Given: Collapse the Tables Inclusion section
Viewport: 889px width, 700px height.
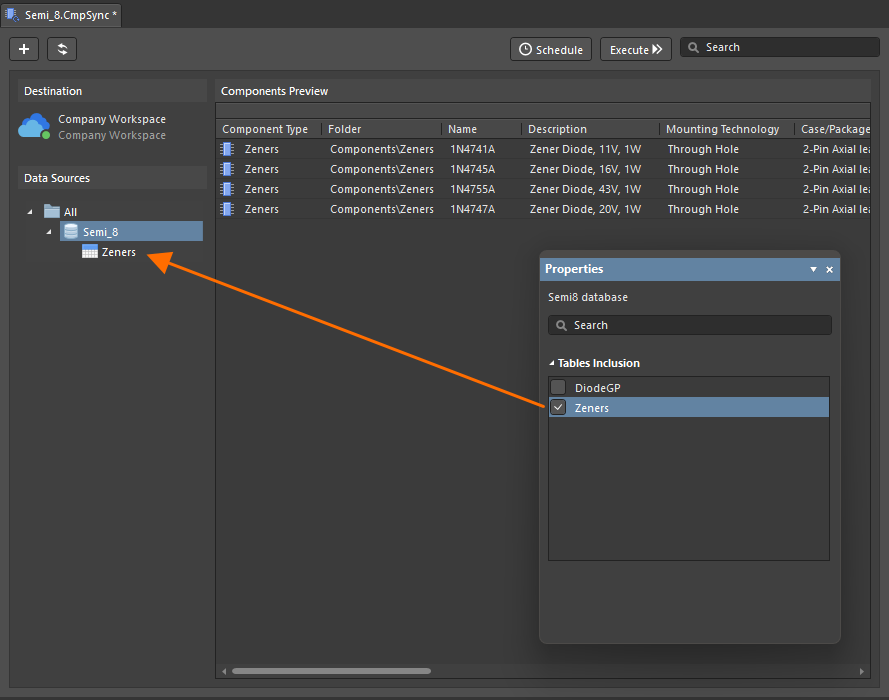Looking at the screenshot, I should [x=551, y=363].
